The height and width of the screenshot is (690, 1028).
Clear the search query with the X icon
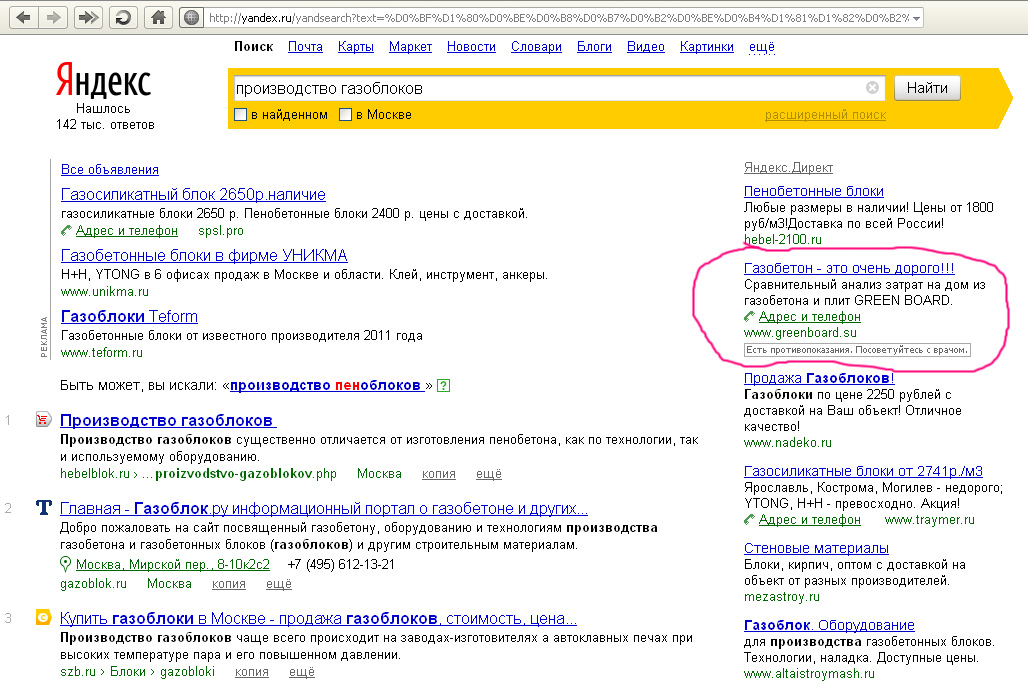click(872, 88)
